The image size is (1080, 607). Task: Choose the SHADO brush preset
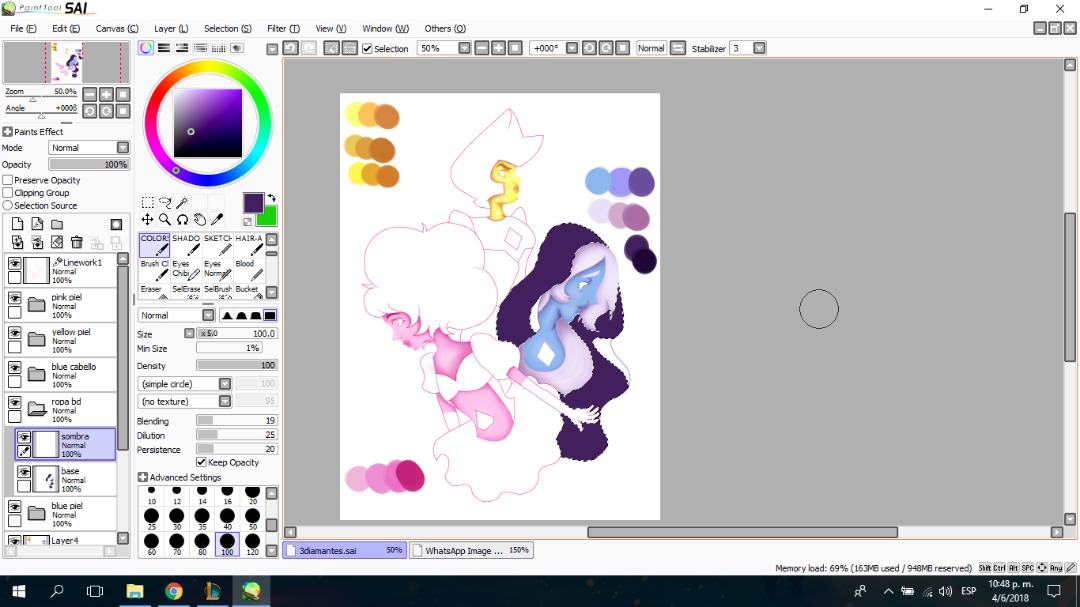click(186, 245)
